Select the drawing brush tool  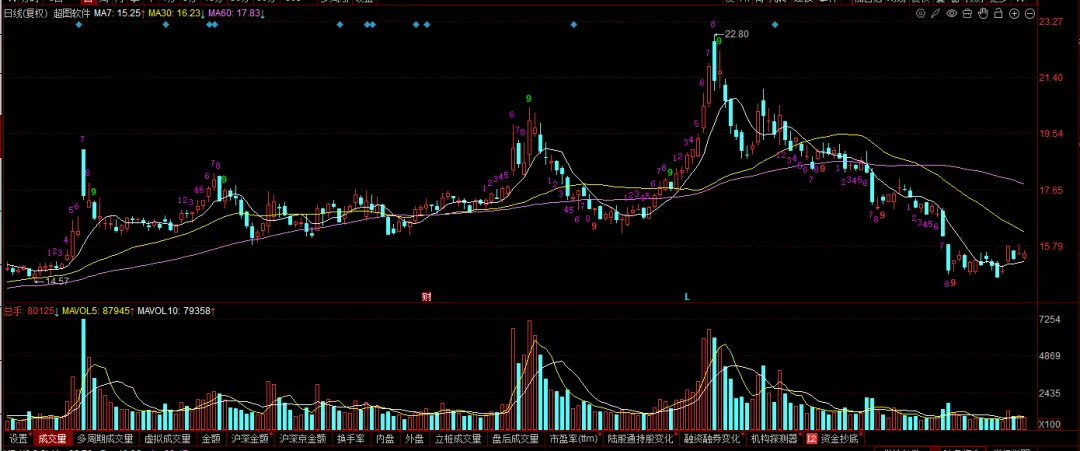935,13
